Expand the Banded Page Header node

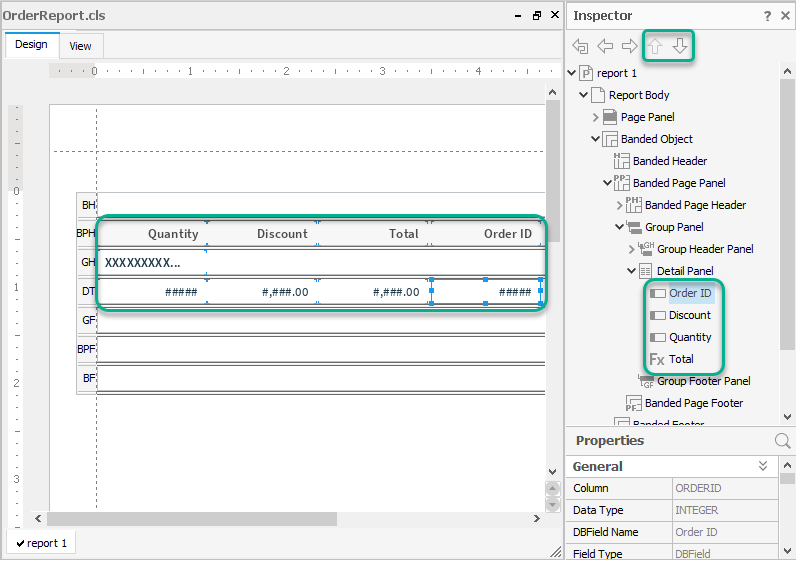click(x=620, y=205)
